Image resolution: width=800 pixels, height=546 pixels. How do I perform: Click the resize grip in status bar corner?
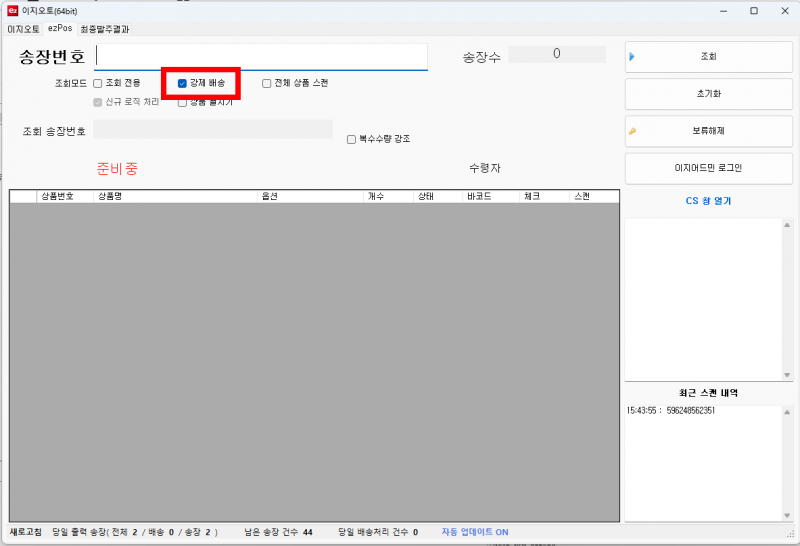point(791,534)
